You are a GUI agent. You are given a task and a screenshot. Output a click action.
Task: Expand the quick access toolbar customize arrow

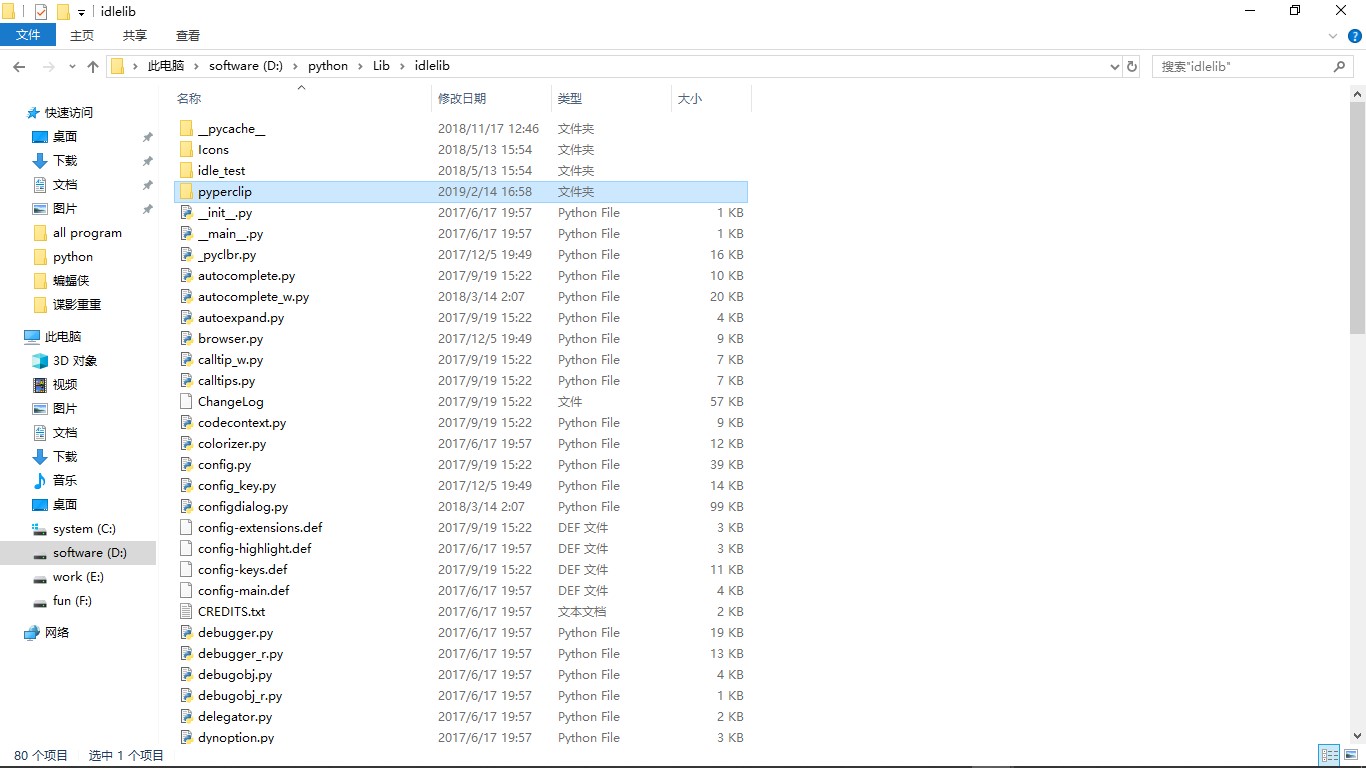point(81,12)
